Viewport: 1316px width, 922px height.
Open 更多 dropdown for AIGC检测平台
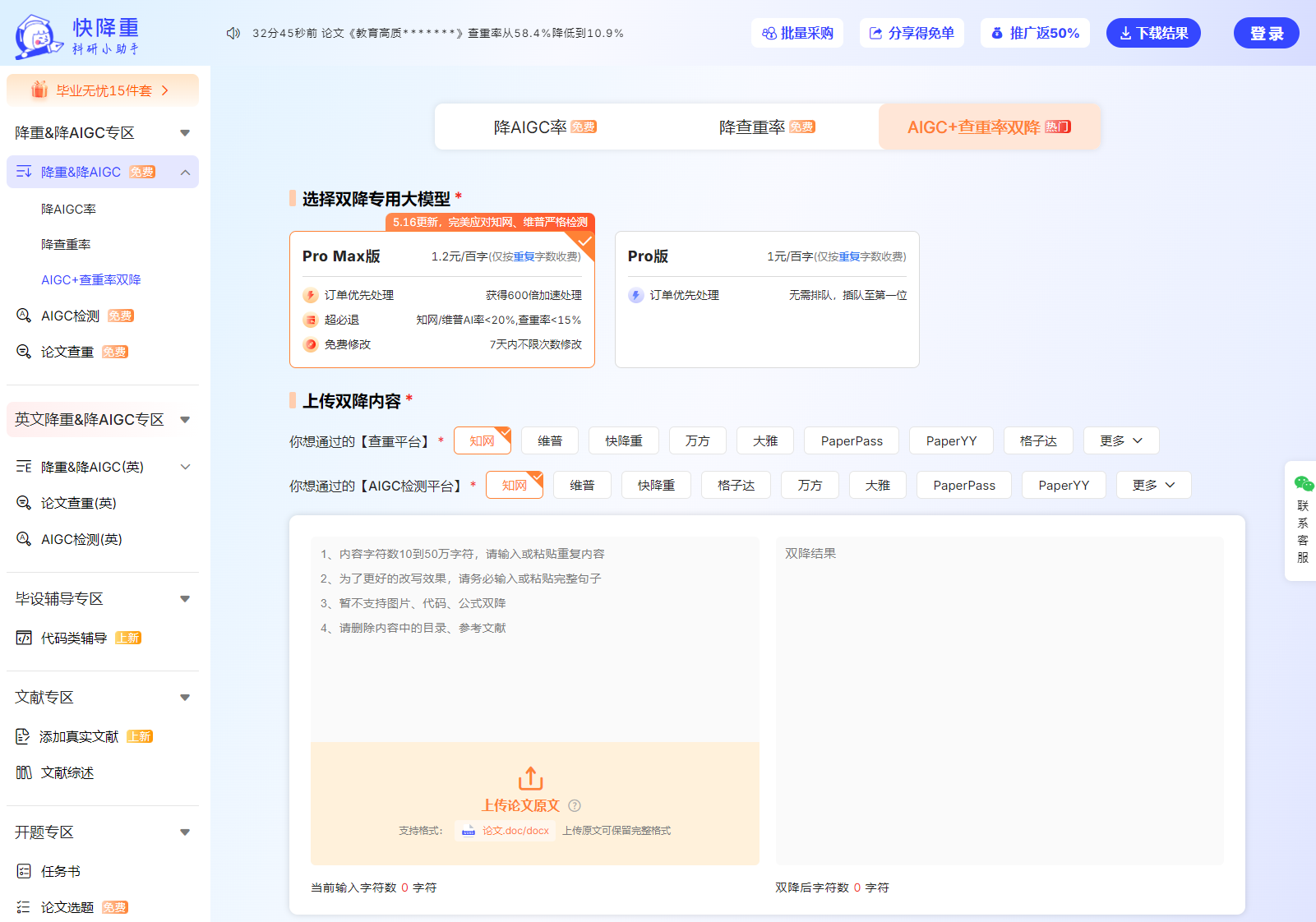[x=1153, y=486]
